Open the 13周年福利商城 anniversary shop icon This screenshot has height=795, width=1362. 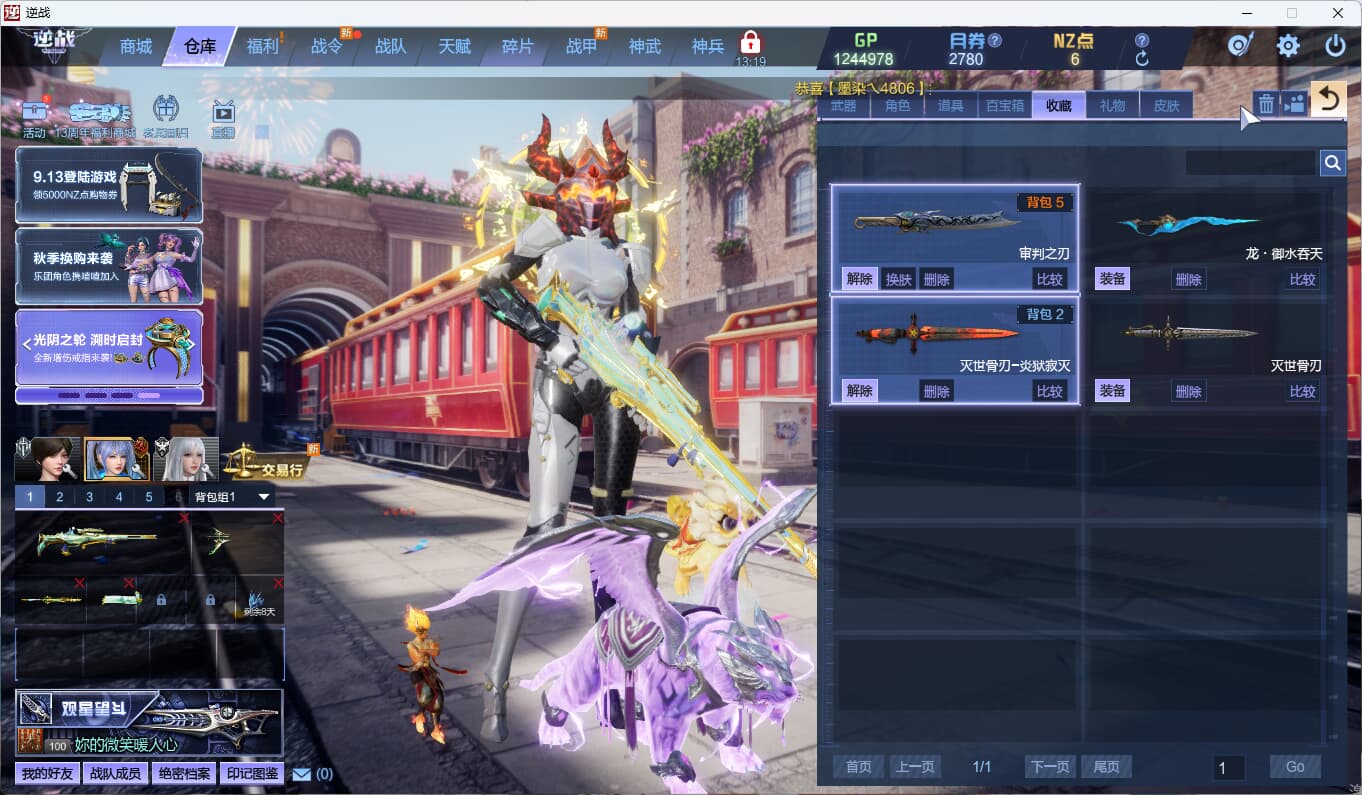(94, 117)
